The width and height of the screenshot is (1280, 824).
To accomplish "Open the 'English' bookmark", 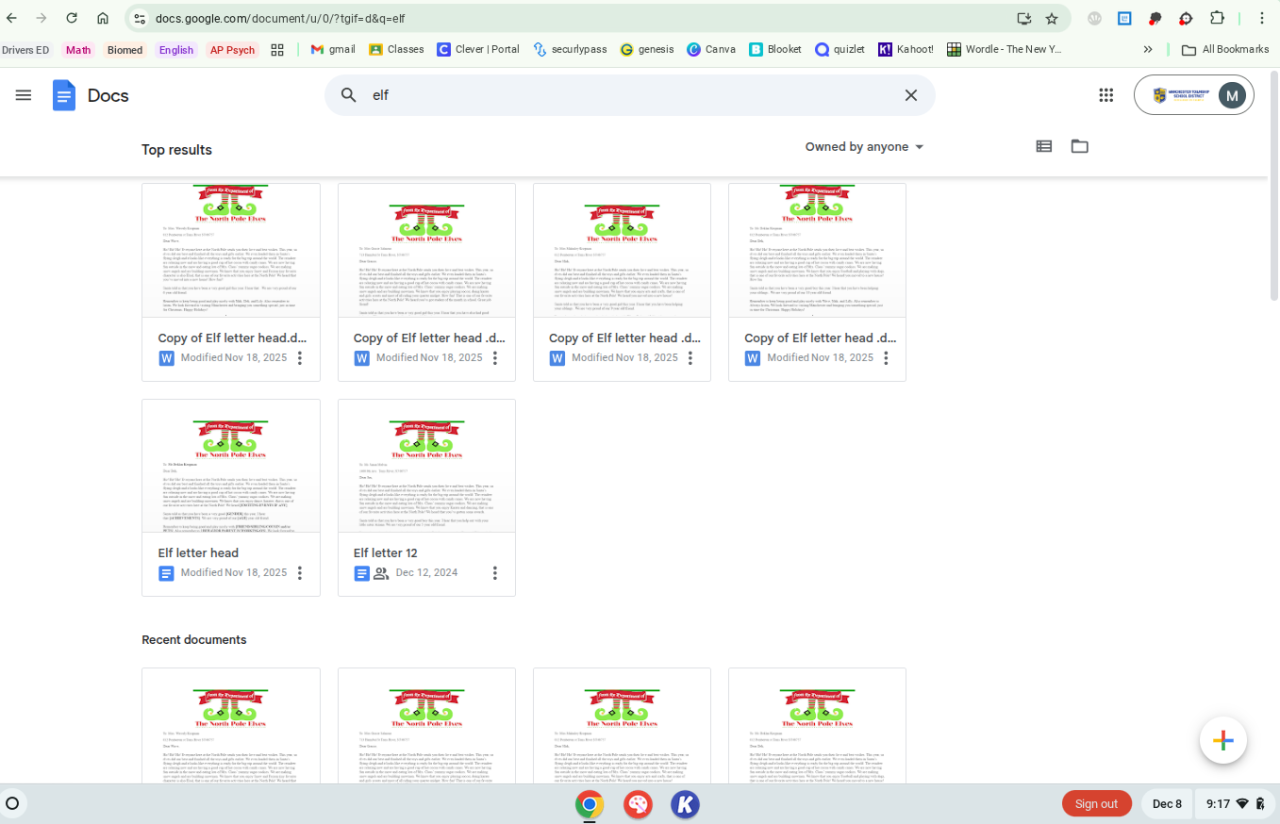I will pos(176,50).
